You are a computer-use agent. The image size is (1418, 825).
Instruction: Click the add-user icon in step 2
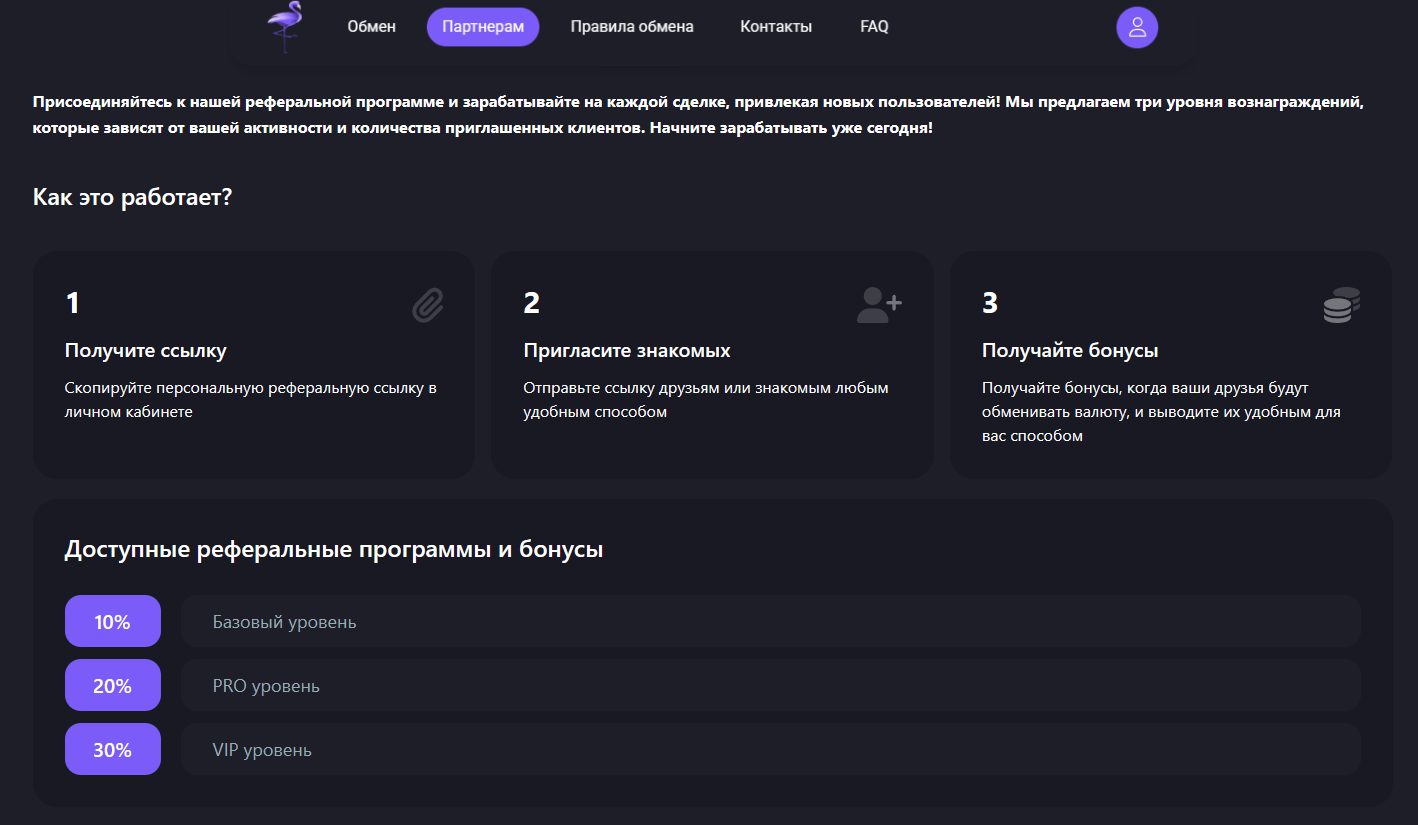tap(879, 304)
